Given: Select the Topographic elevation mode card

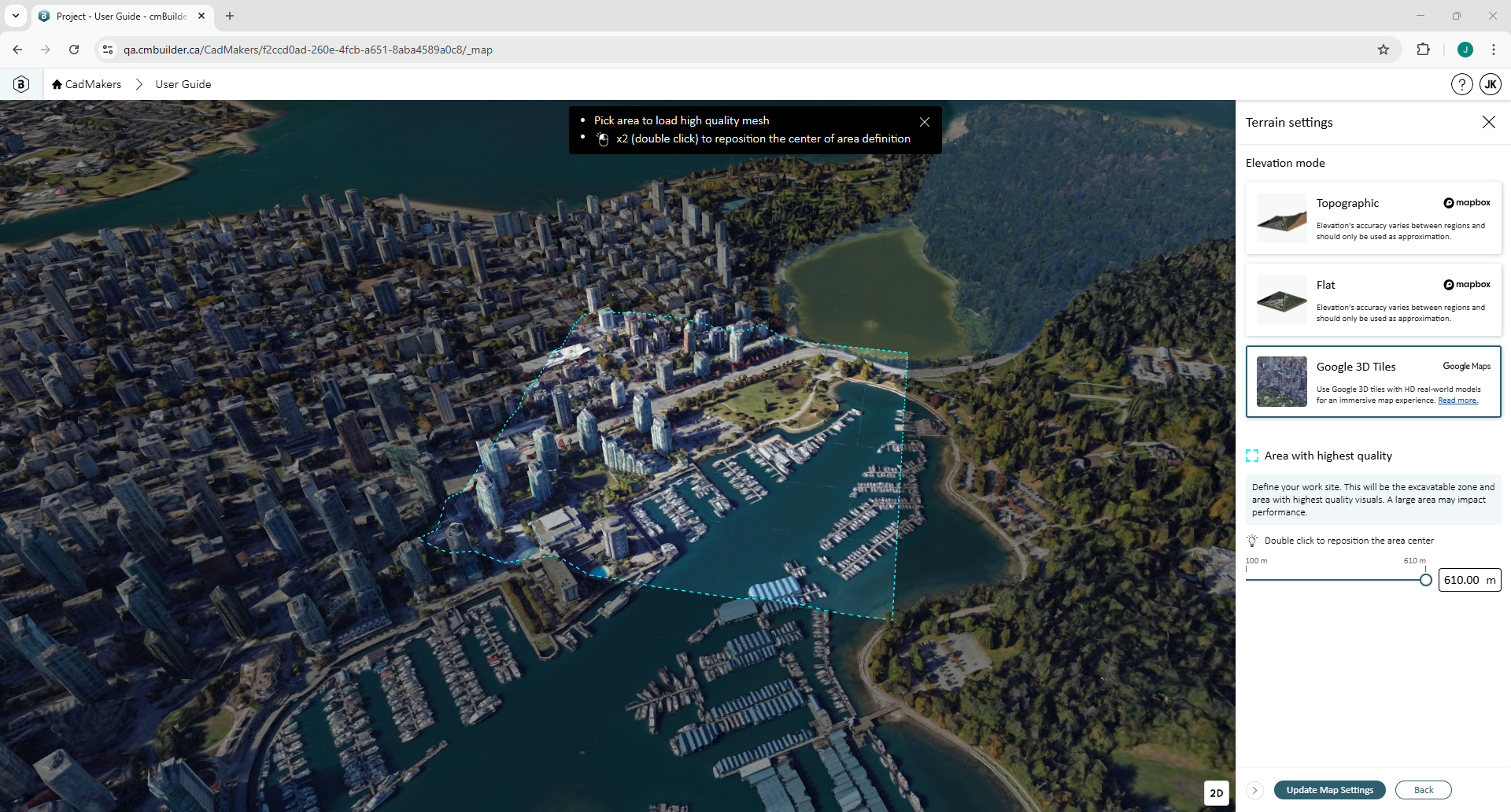Looking at the screenshot, I should click(1373, 218).
